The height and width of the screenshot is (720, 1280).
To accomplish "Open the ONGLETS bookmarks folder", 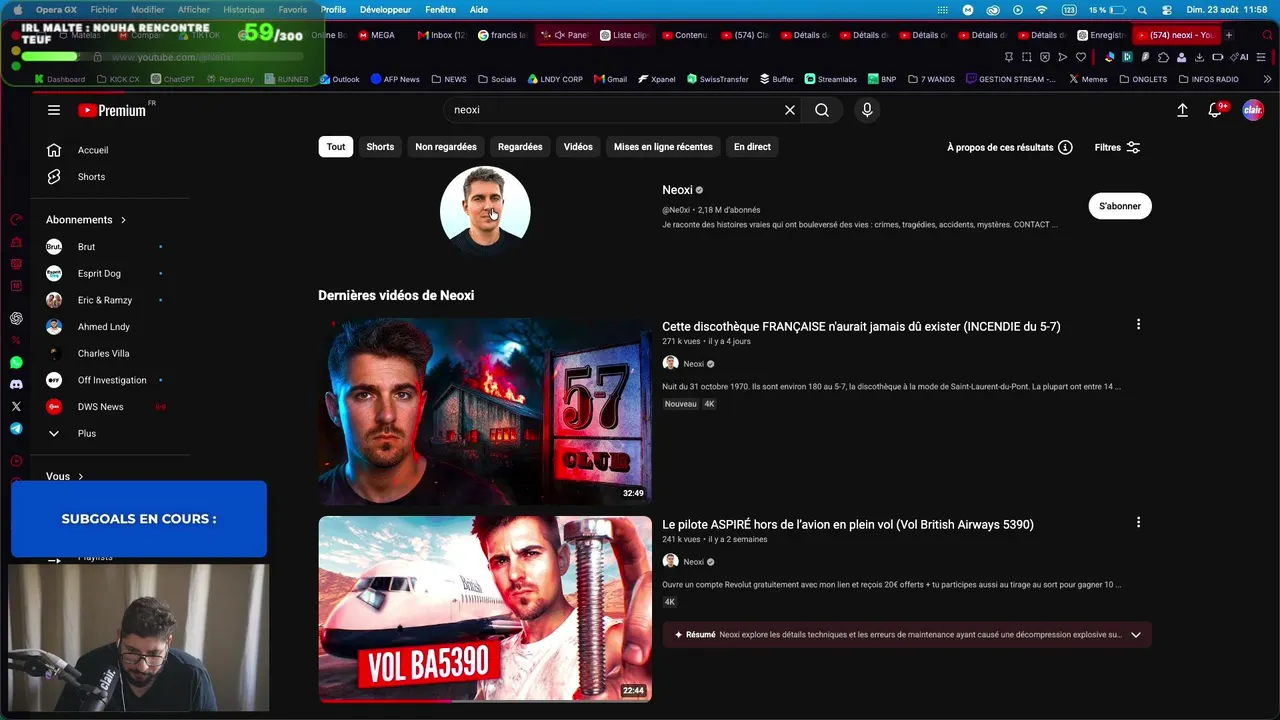I will (x=1143, y=79).
